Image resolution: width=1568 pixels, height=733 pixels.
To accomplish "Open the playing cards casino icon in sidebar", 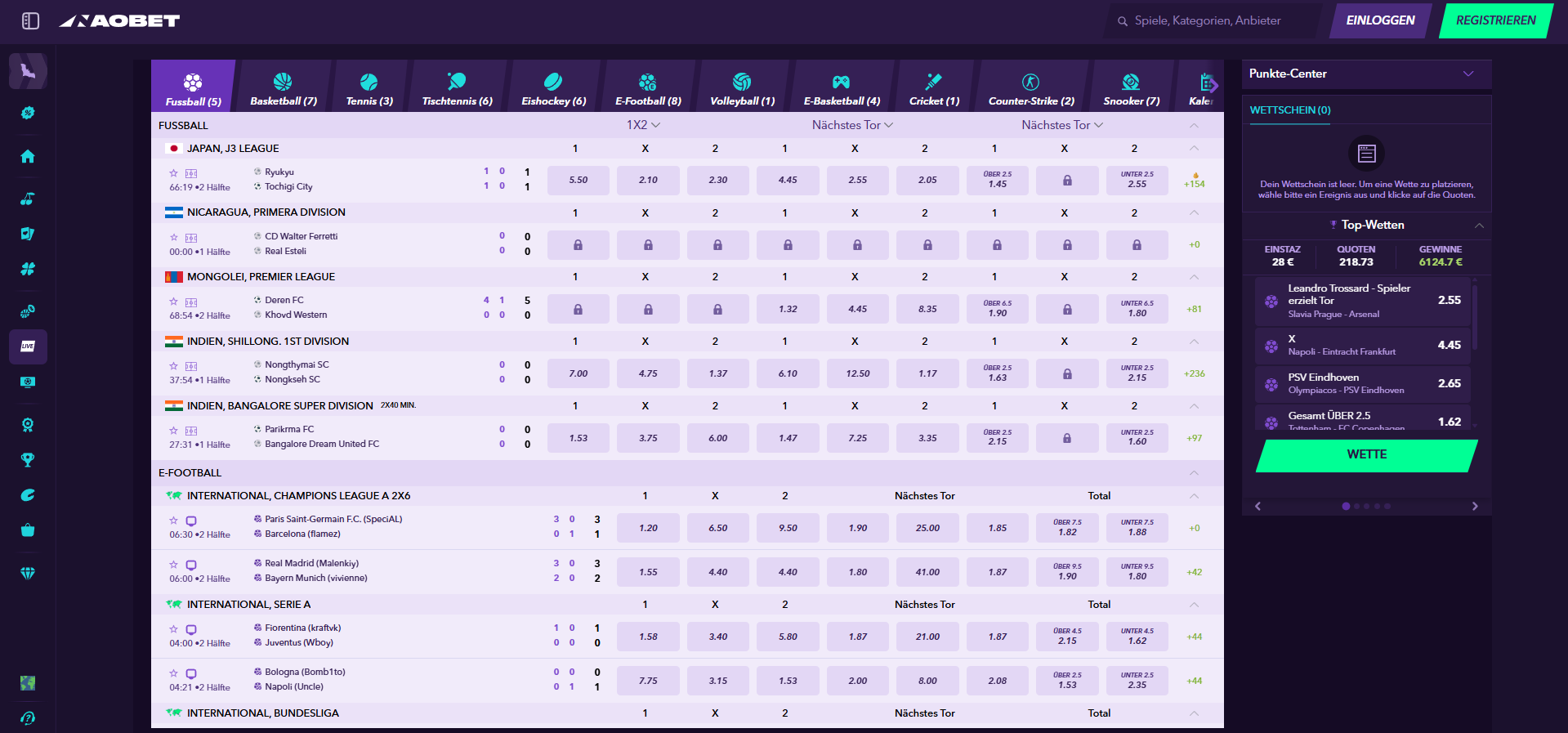I will coord(28,234).
